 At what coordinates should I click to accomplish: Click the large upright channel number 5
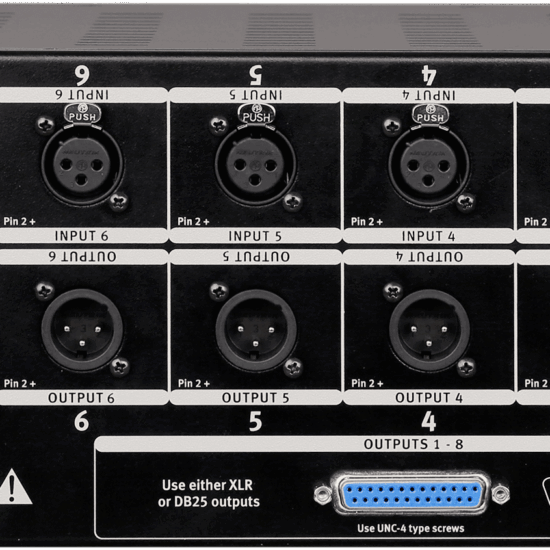coord(255,421)
